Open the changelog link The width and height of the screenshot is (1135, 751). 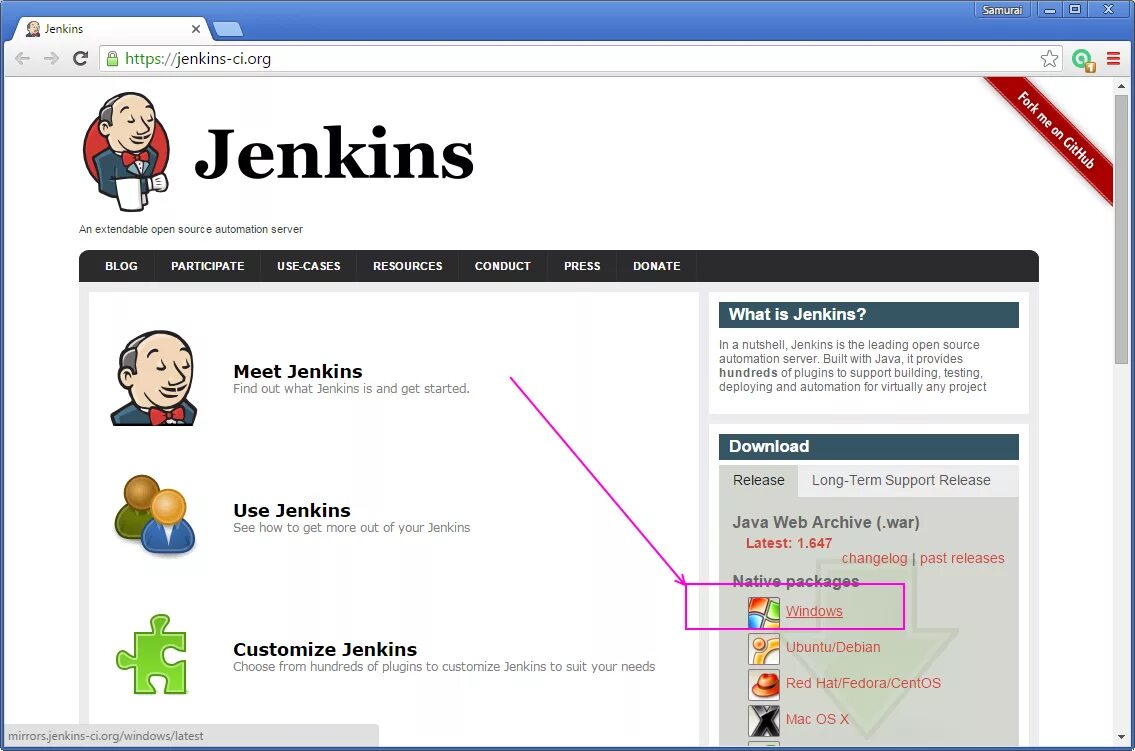(874, 559)
